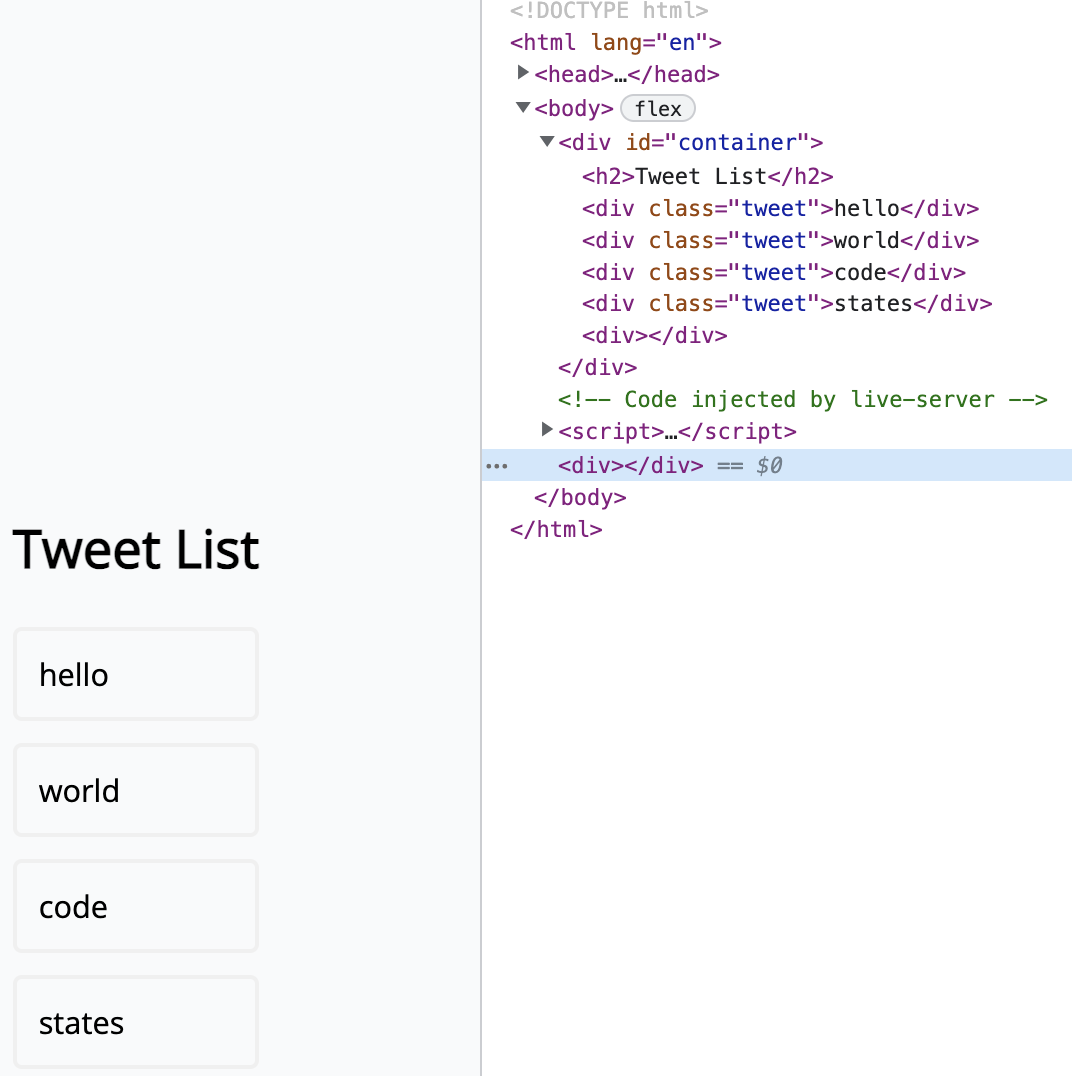The height and width of the screenshot is (1076, 1072).
Task: Click the Tweet List page heading
Action: [136, 549]
